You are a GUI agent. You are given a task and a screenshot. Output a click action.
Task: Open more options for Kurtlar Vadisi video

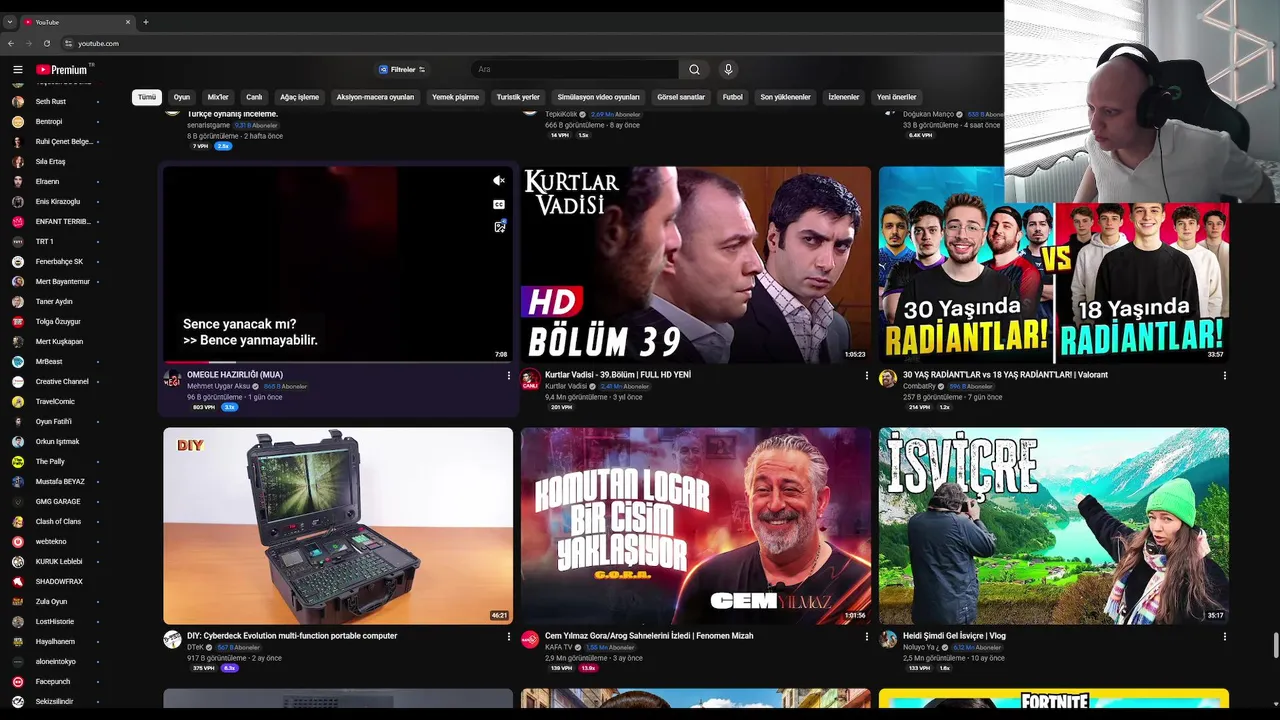[866, 376]
